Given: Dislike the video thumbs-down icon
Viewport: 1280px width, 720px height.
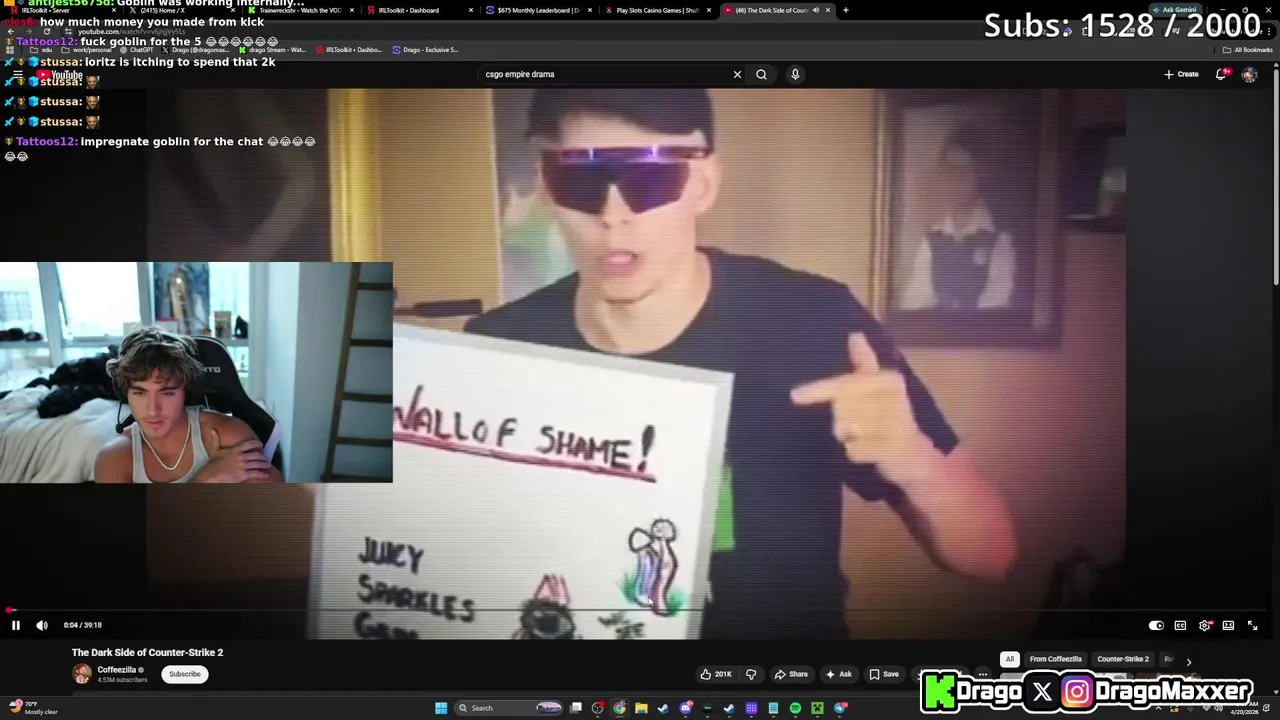Looking at the screenshot, I should coord(751,674).
